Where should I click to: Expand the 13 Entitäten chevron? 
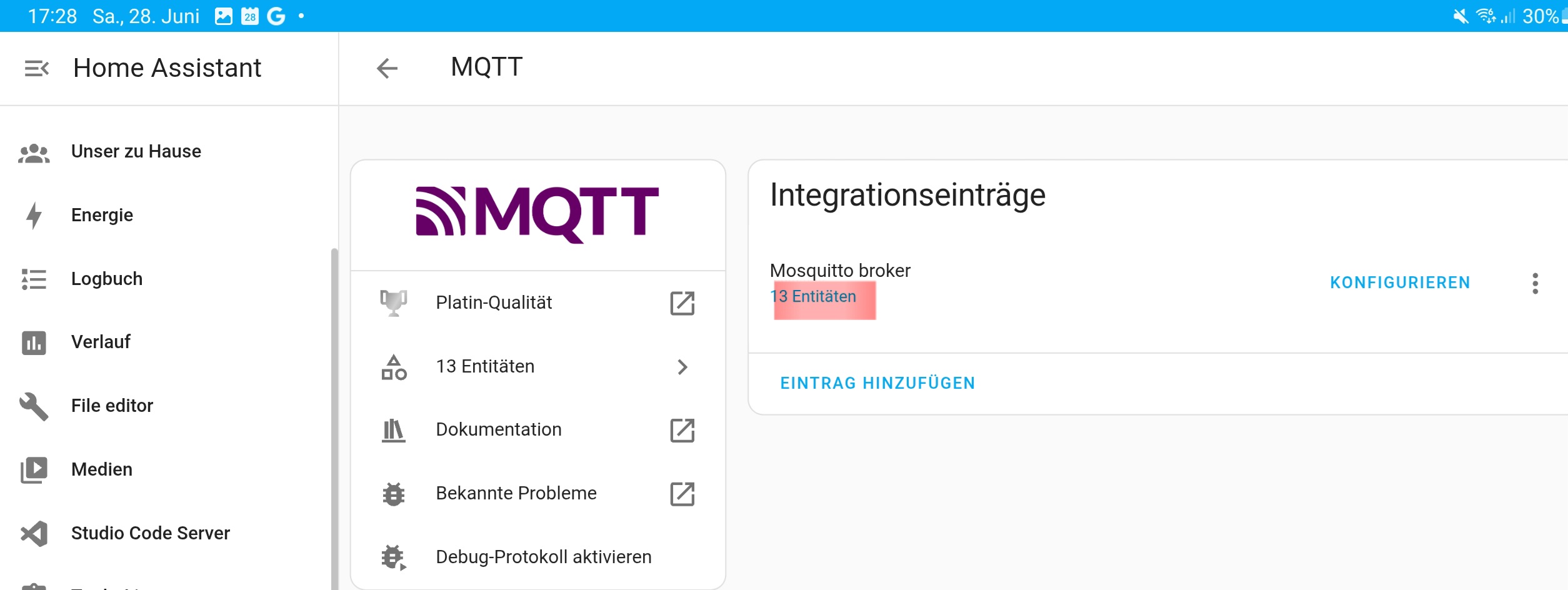click(x=682, y=367)
